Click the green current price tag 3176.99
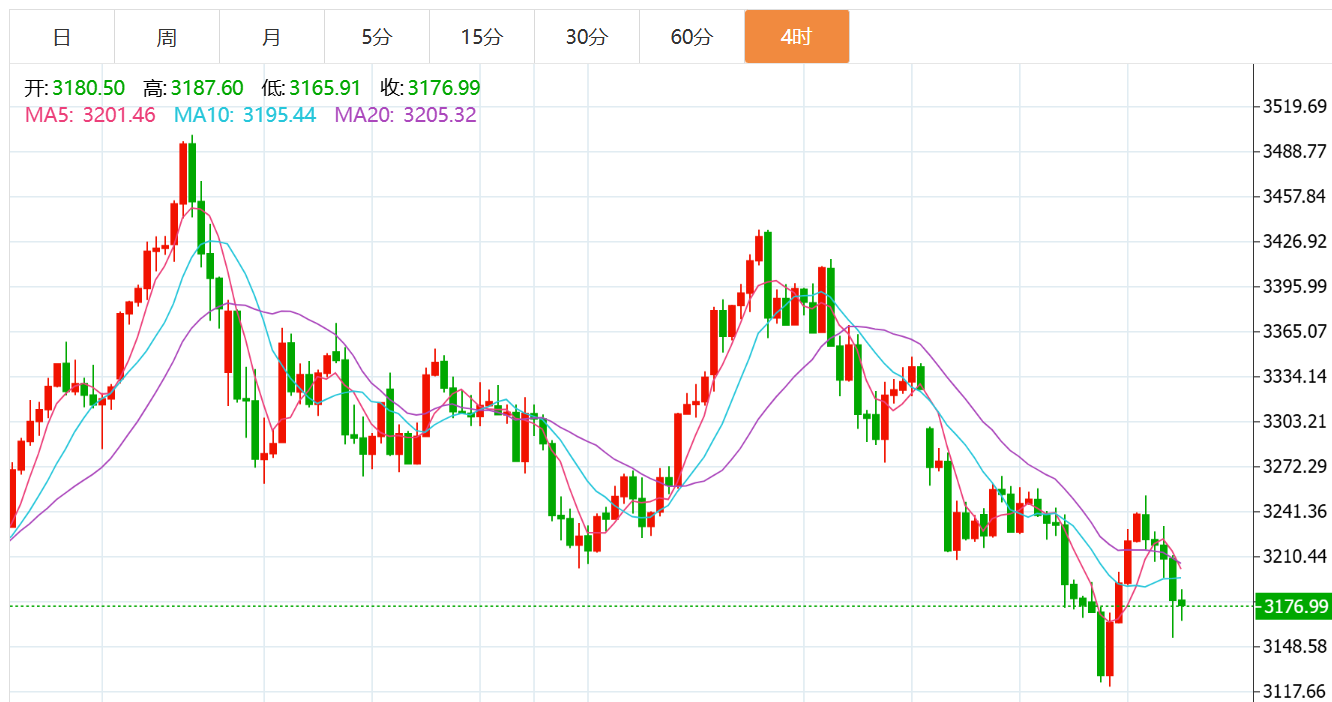1332x702 pixels. (1293, 606)
